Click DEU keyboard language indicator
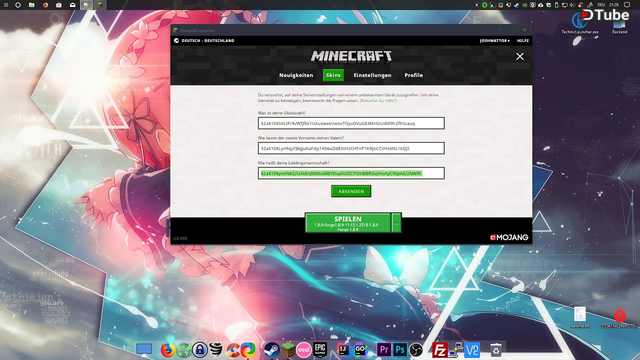 click(601, 5)
